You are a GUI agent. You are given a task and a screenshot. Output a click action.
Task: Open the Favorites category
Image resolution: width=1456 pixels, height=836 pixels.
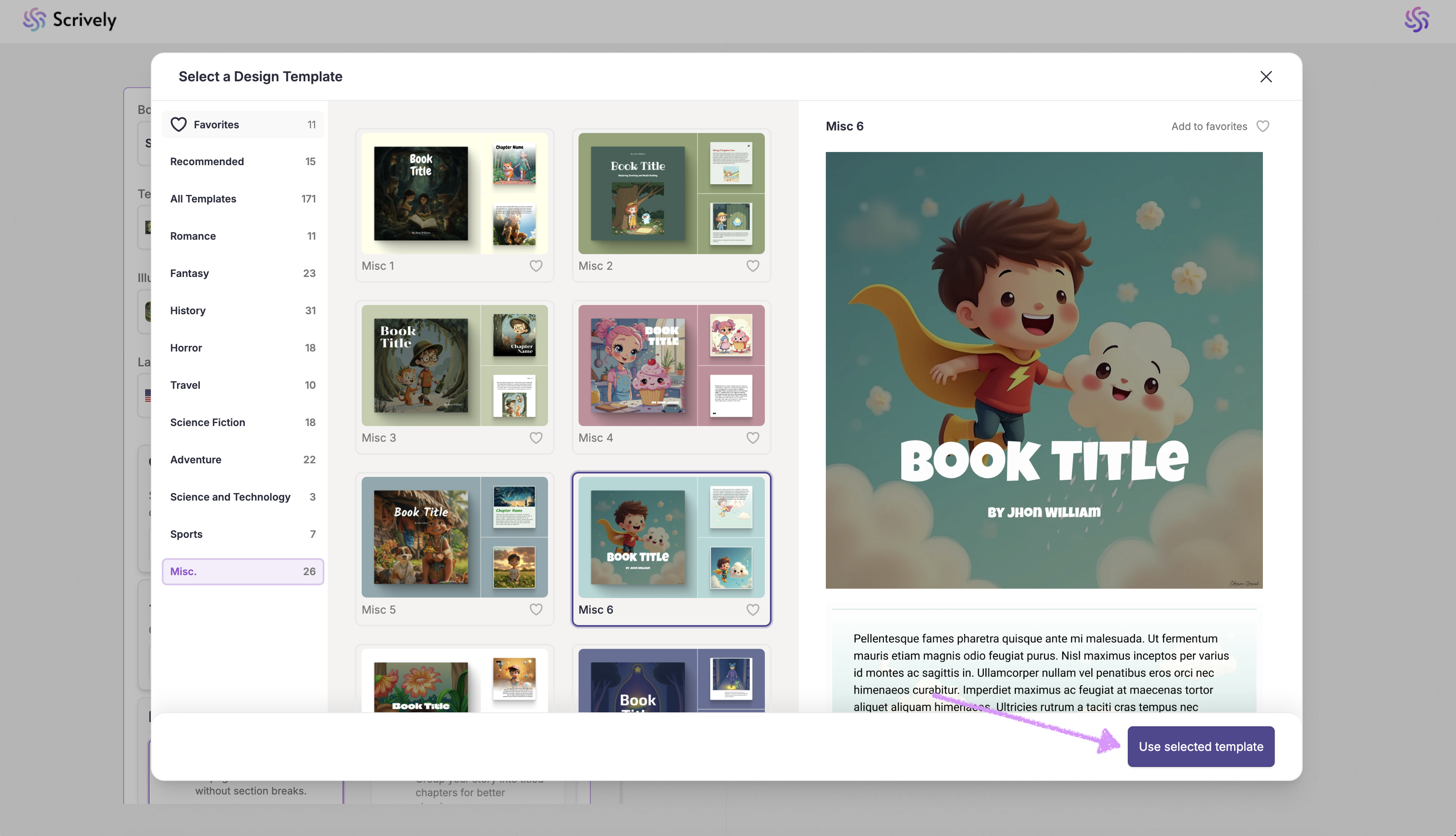(242, 125)
